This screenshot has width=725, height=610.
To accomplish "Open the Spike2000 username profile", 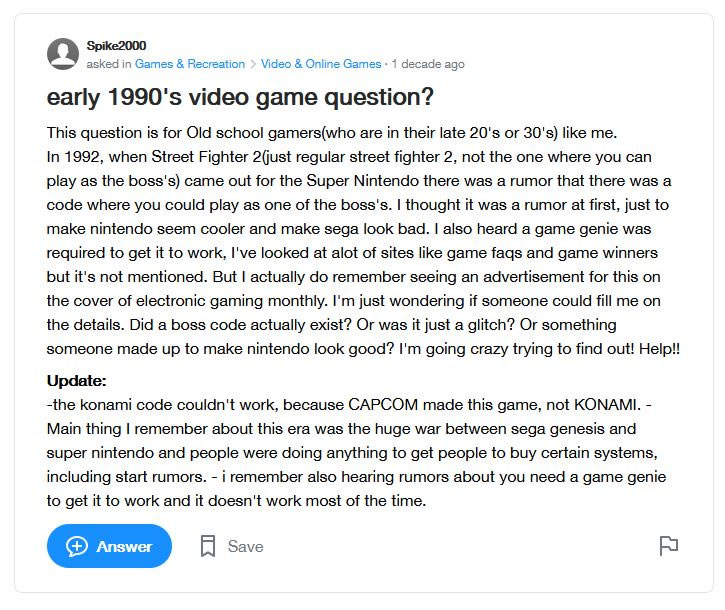I will pyautogui.click(x=116, y=46).
